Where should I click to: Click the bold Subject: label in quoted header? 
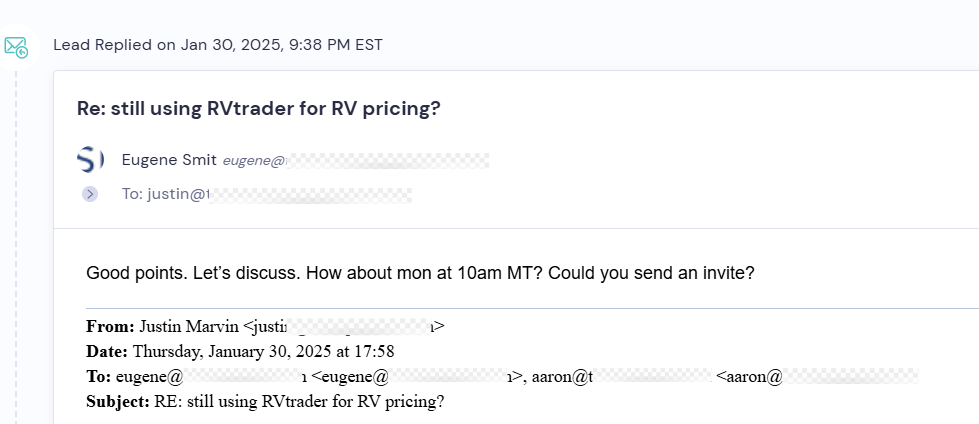pos(118,402)
